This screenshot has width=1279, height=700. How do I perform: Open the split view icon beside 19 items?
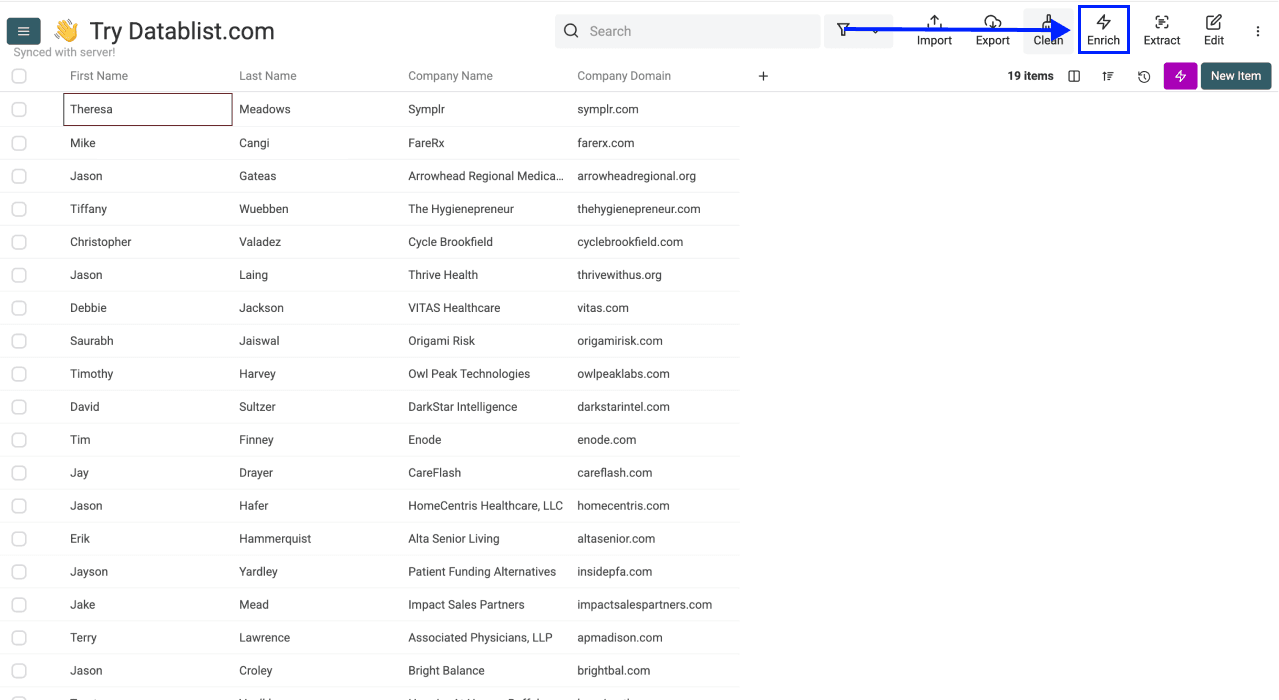coord(1073,75)
